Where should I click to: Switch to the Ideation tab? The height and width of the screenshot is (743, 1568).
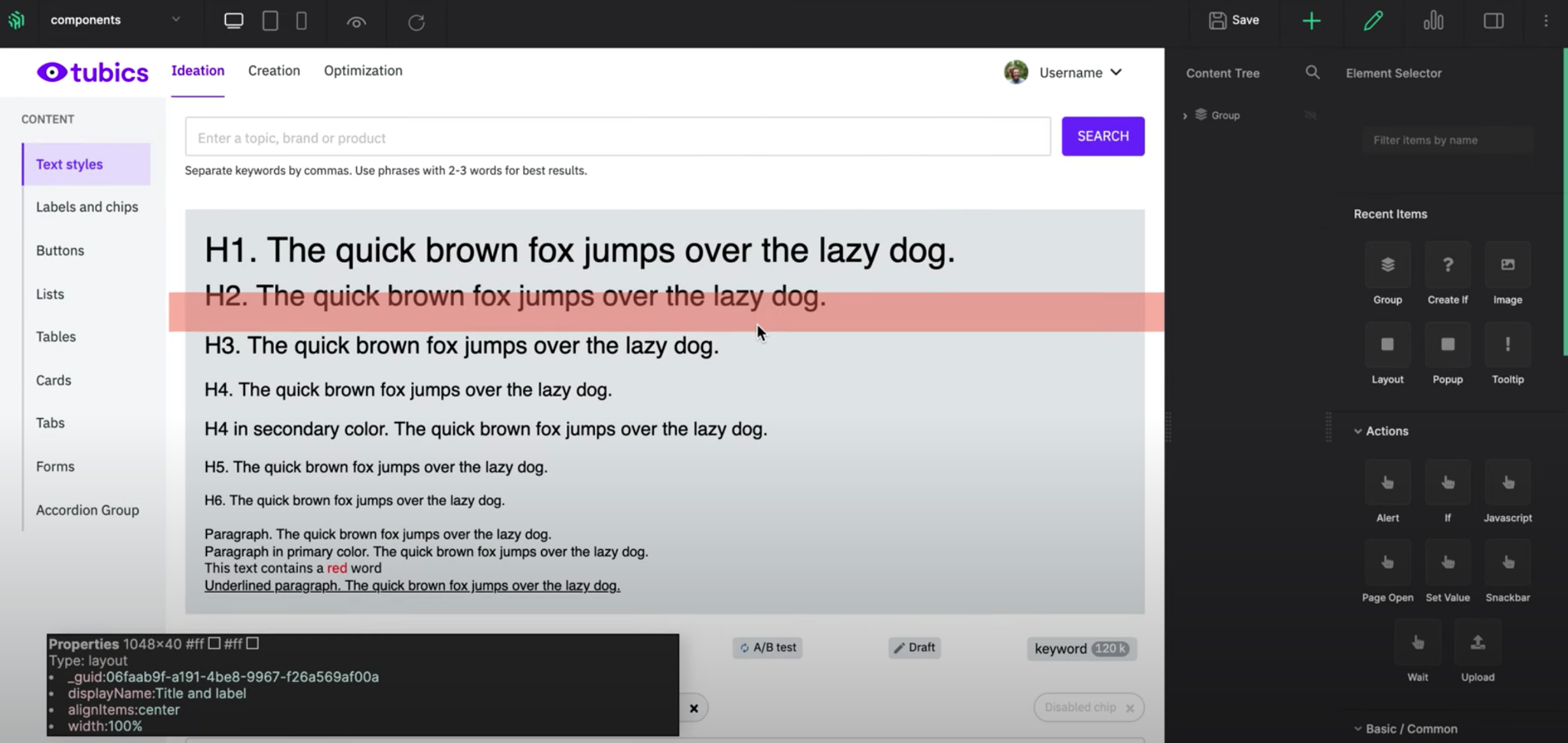point(198,70)
